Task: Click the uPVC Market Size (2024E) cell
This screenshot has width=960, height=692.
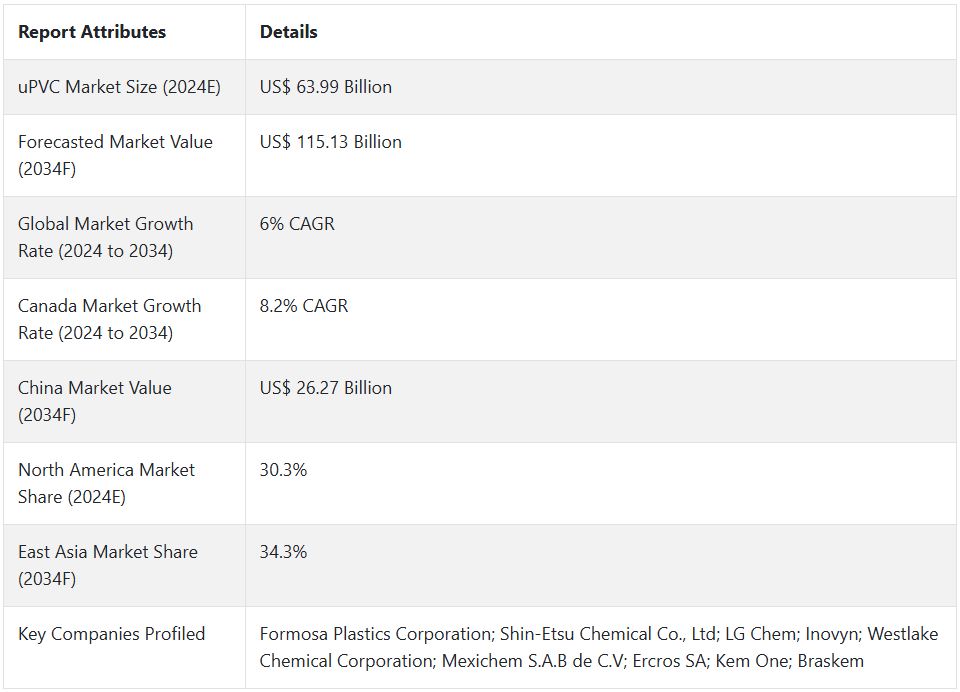Action: click(119, 87)
